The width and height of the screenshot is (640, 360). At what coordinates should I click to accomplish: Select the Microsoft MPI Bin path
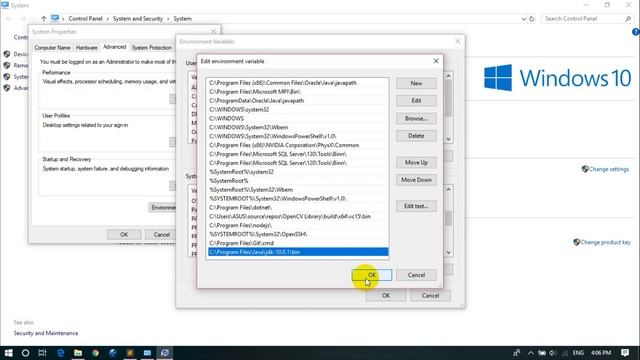pos(298,92)
